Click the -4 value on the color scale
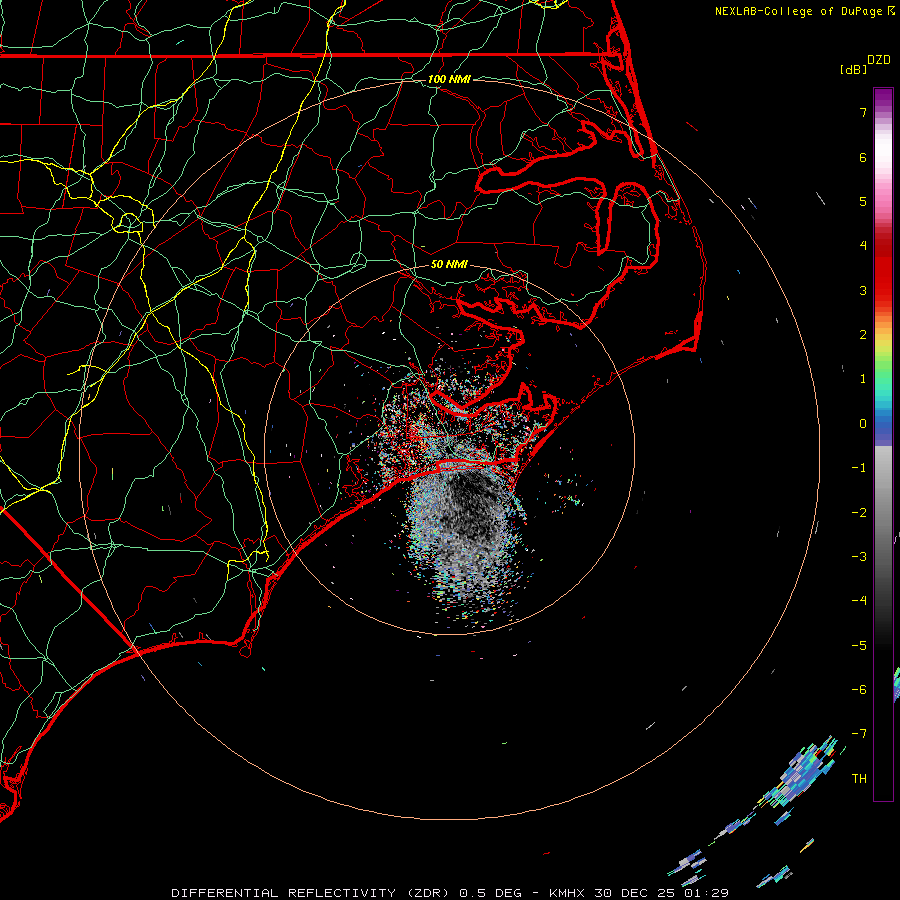The width and height of the screenshot is (900, 900). pos(859,601)
